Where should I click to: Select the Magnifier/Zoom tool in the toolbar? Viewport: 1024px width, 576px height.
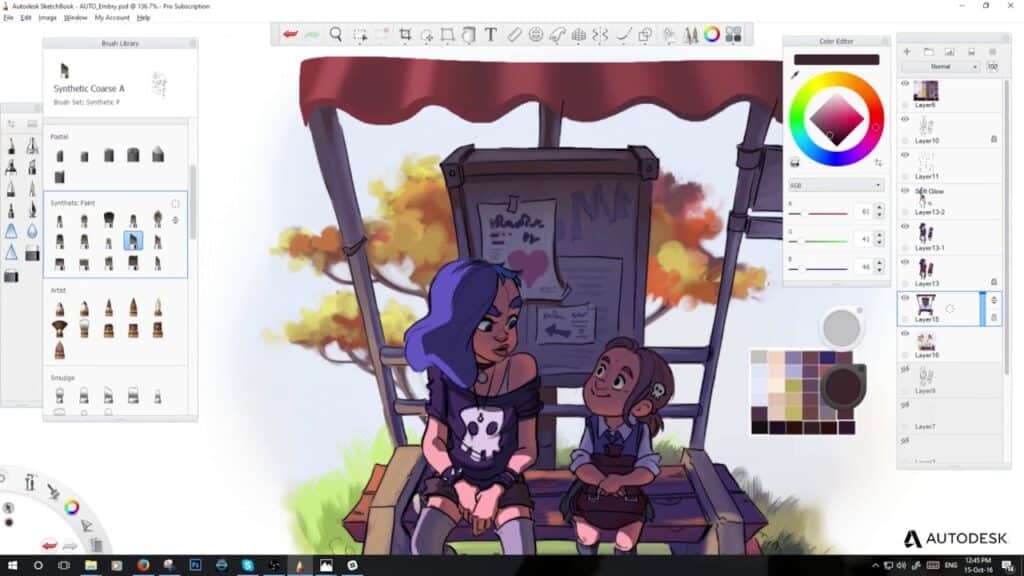(x=335, y=36)
